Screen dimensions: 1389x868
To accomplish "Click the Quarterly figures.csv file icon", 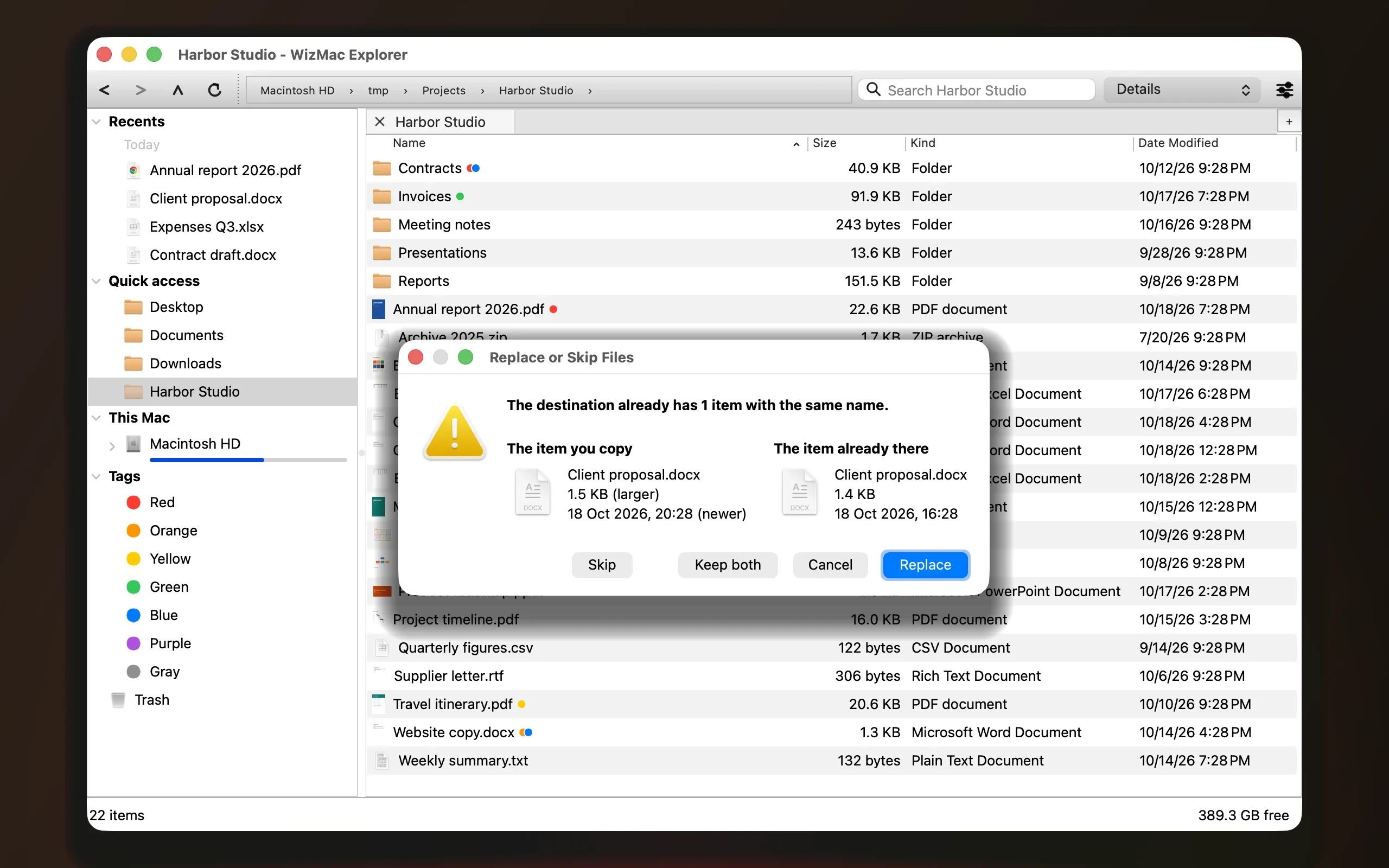I will pyautogui.click(x=381, y=648).
